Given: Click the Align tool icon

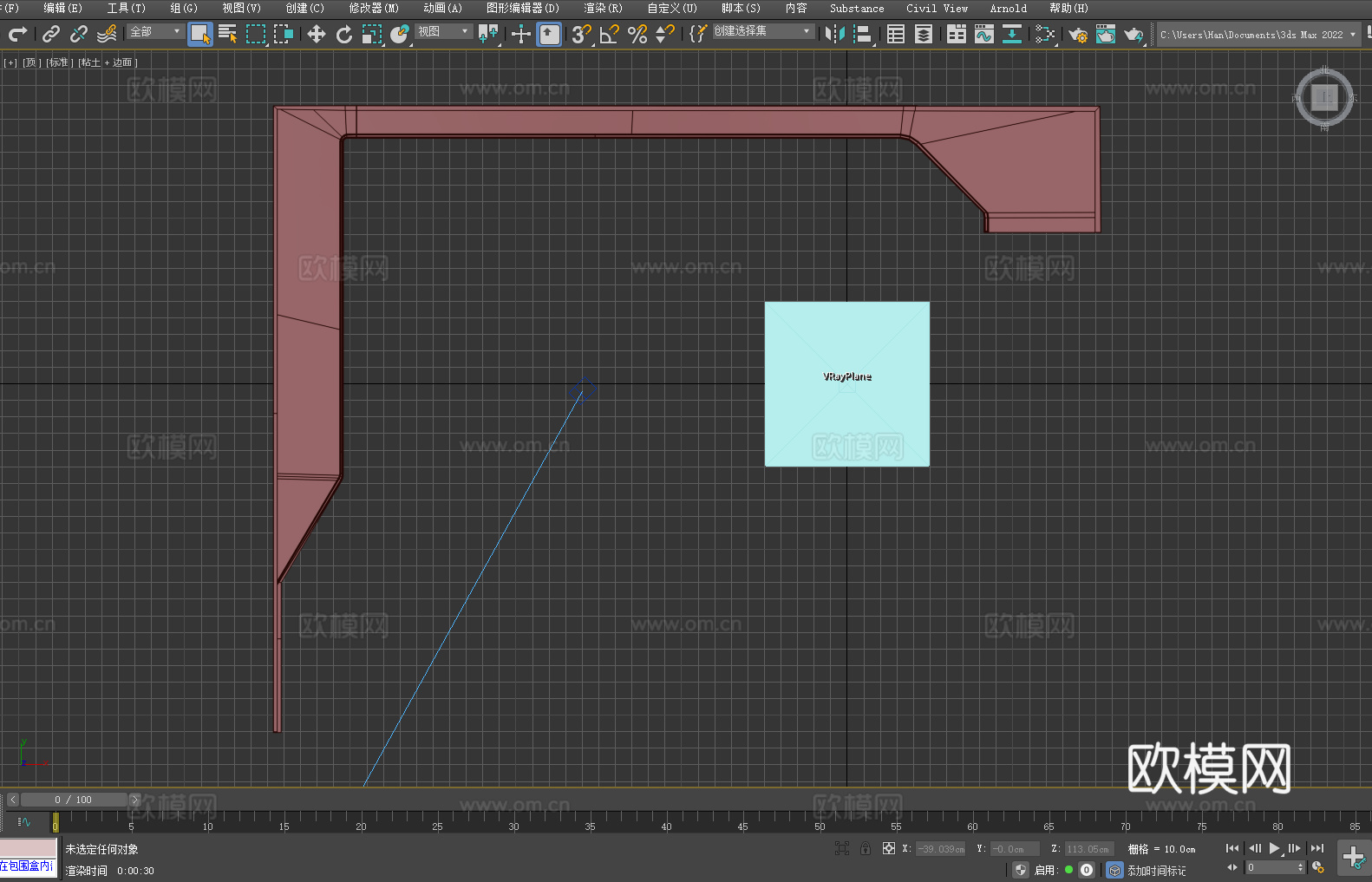Looking at the screenshot, I should (863, 34).
